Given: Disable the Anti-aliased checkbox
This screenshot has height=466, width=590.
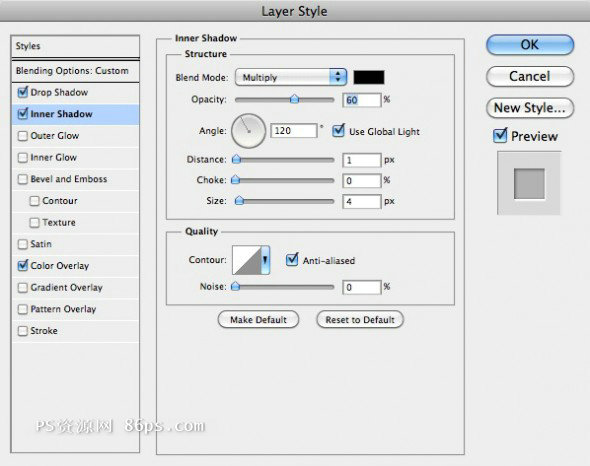Looking at the screenshot, I should point(292,260).
